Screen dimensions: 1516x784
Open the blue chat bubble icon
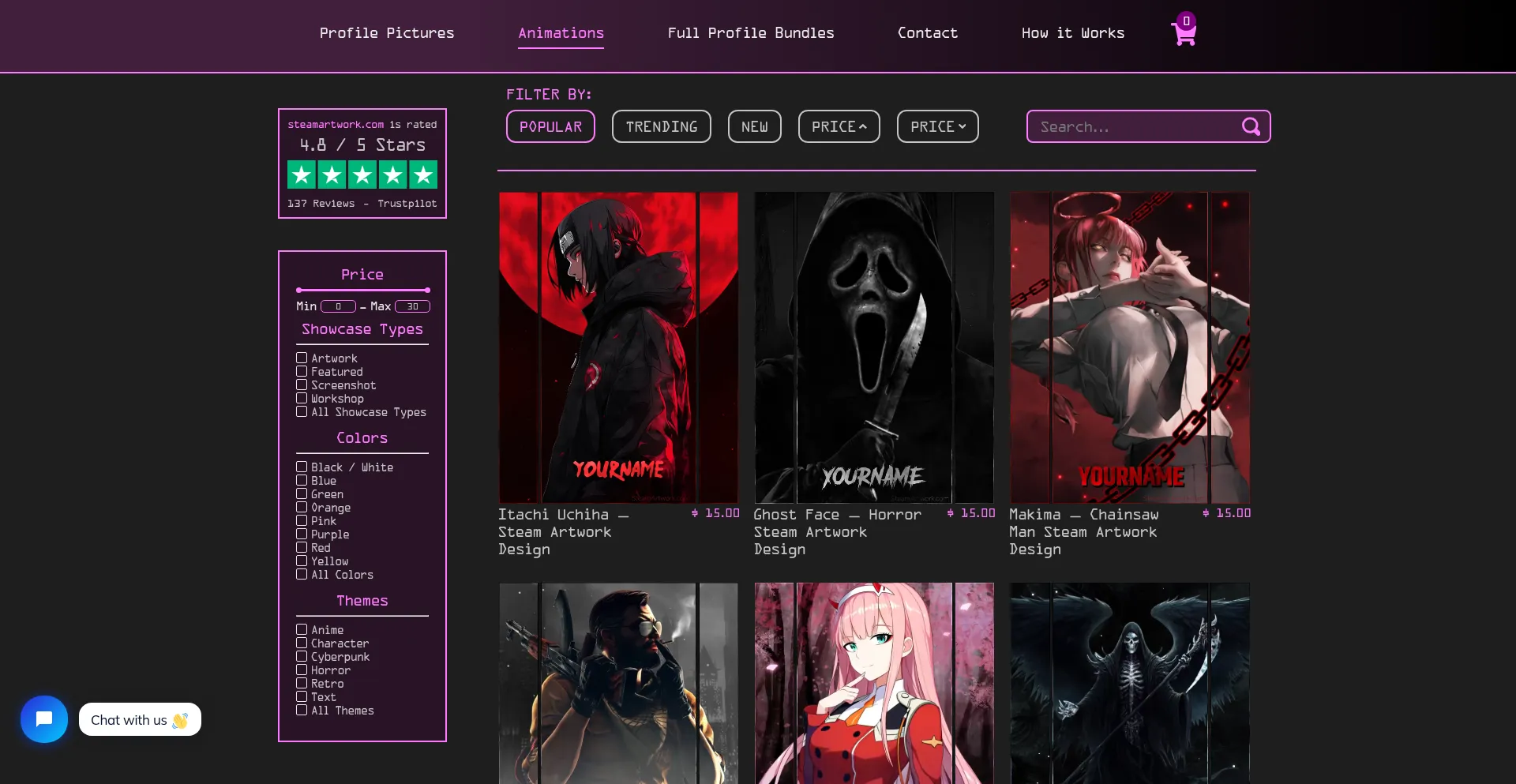[44, 718]
